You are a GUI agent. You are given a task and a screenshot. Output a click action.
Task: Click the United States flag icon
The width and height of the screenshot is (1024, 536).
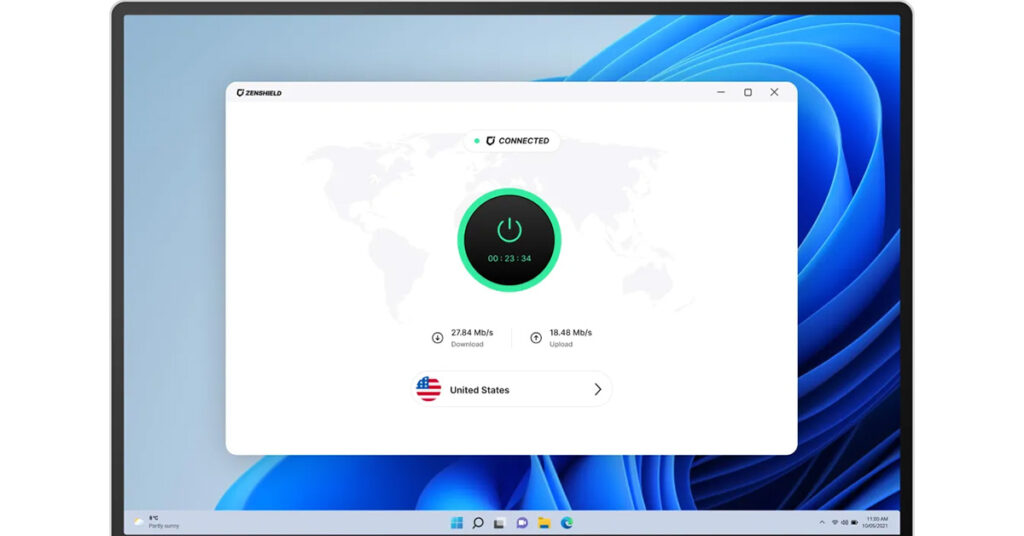click(428, 390)
